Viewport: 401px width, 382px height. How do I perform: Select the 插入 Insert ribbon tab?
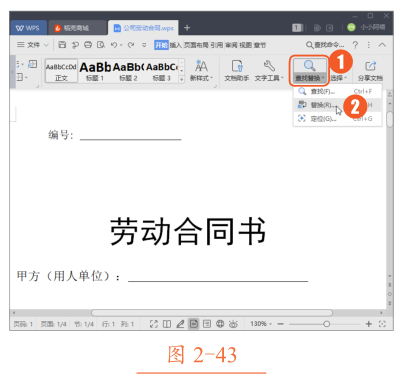176,45
